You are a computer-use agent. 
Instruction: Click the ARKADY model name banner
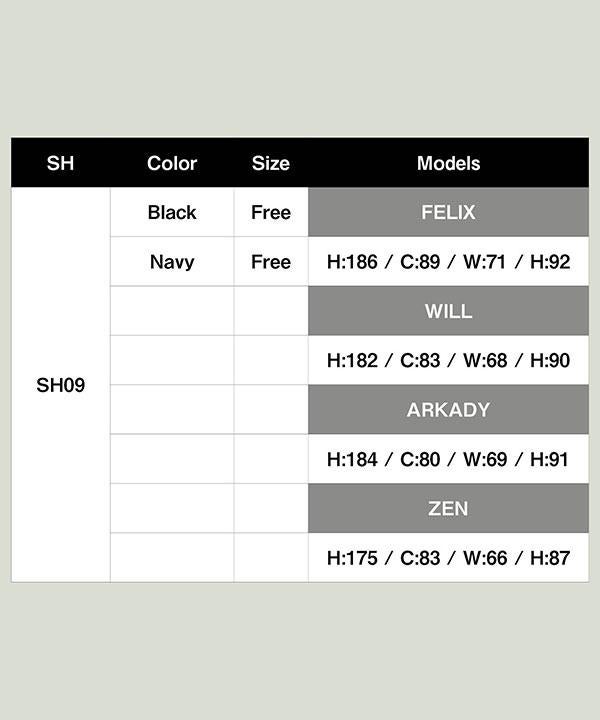coord(449,410)
